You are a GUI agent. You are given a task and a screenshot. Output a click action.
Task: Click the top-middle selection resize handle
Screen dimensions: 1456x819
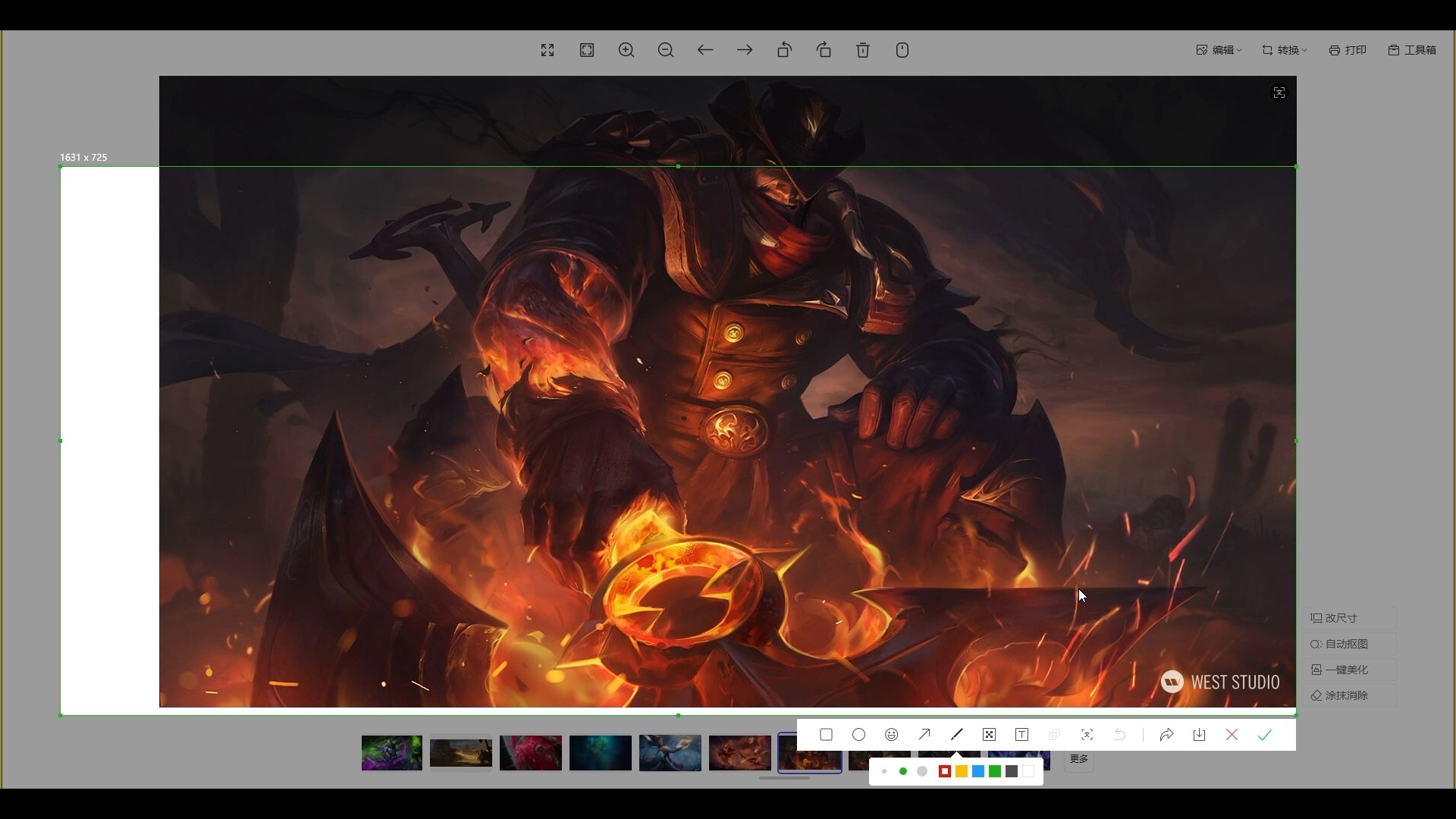(x=678, y=166)
